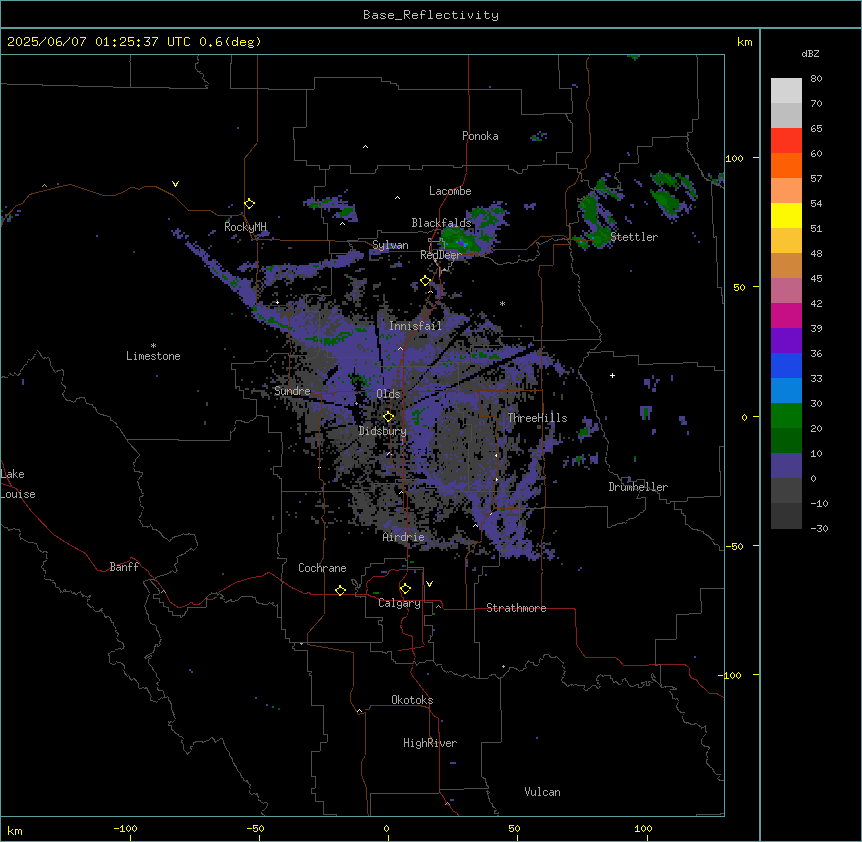Click the white plus marker north of Drumheller
This screenshot has width=862, height=842.
[612, 375]
